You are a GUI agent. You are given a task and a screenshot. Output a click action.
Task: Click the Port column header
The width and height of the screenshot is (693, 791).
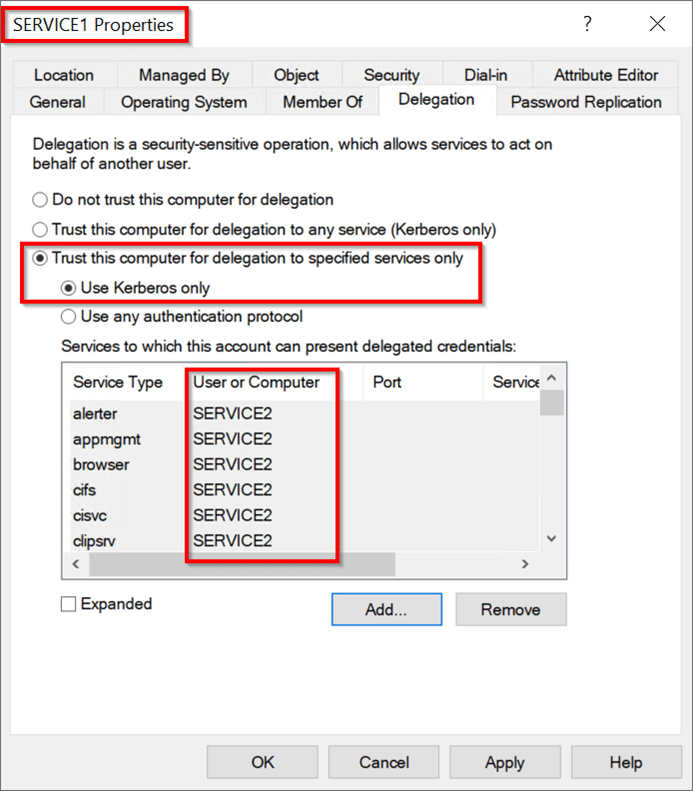423,382
